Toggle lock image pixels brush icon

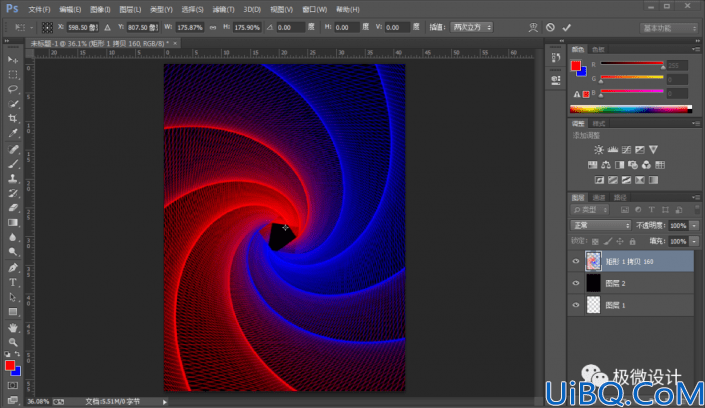coord(608,242)
